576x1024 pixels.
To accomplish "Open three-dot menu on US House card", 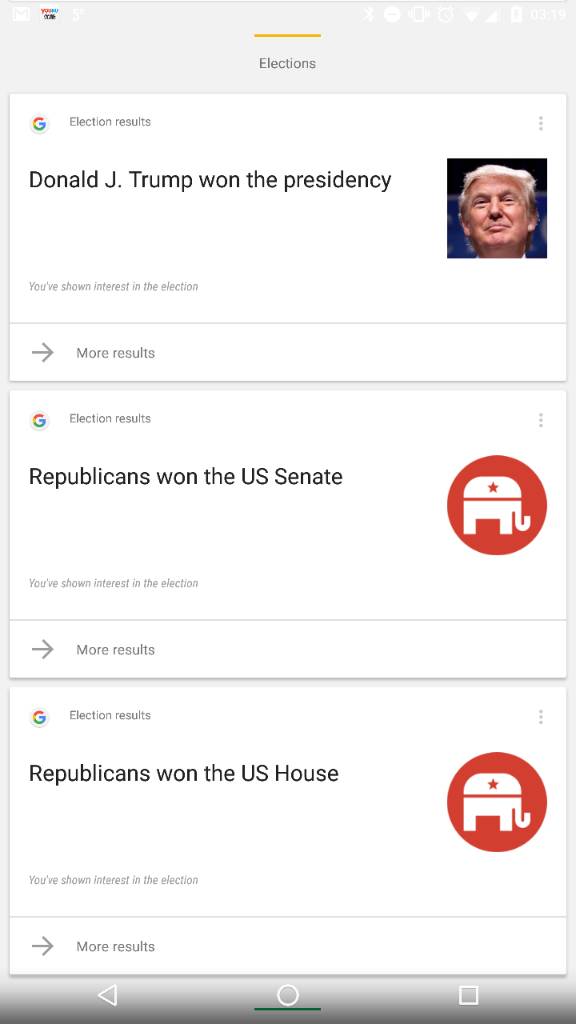I will point(541,717).
